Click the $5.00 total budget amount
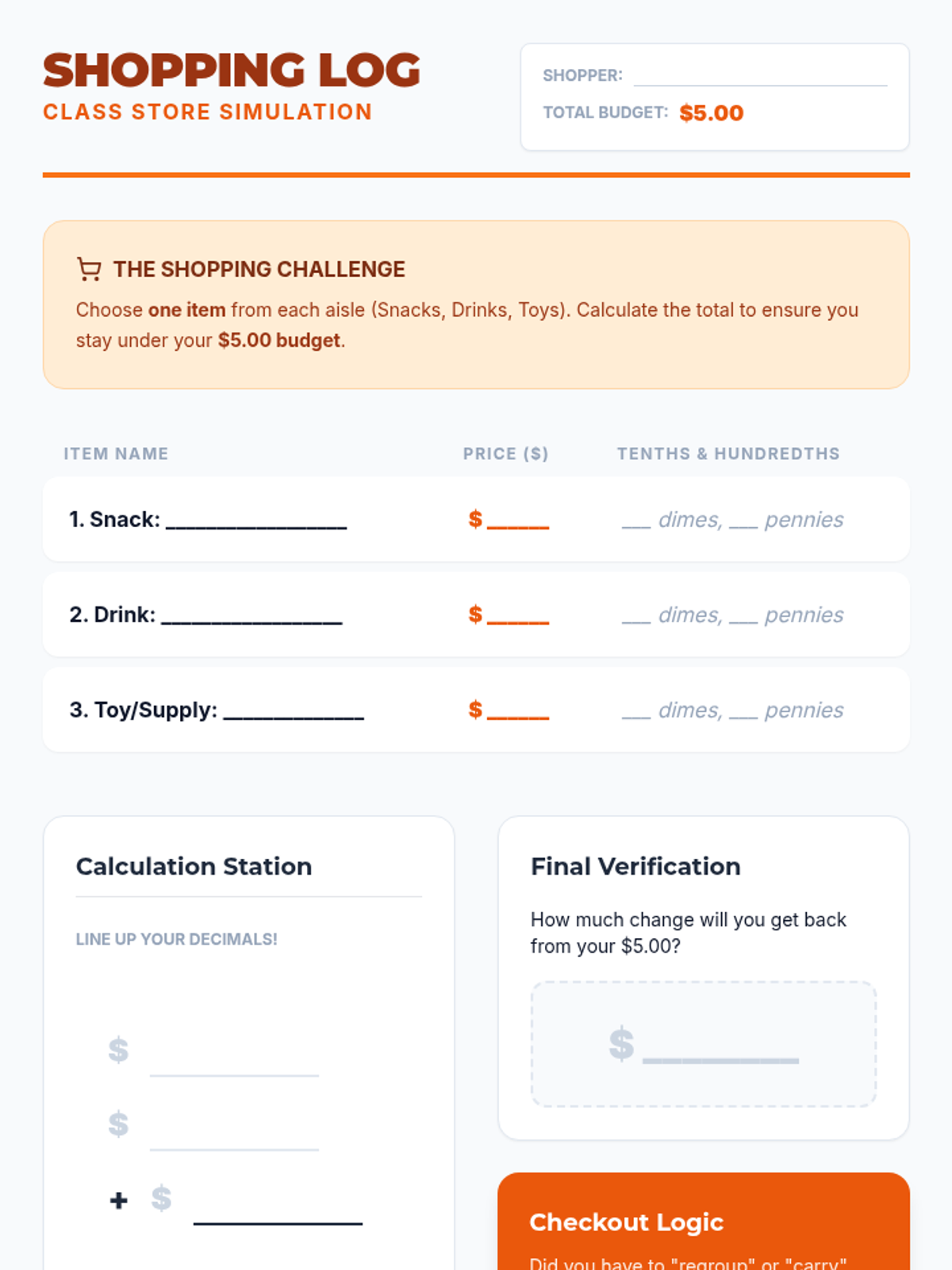 point(711,113)
